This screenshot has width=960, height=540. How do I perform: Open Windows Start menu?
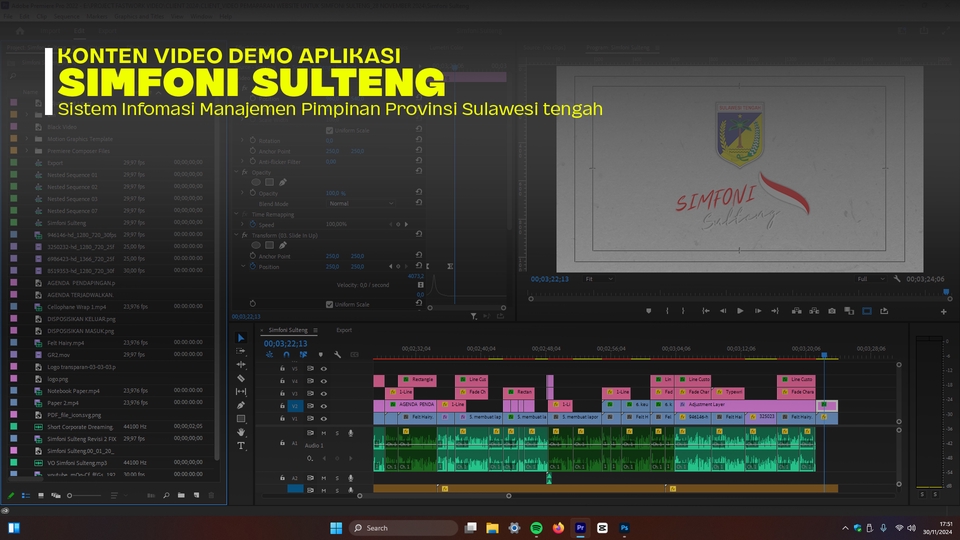(336, 528)
